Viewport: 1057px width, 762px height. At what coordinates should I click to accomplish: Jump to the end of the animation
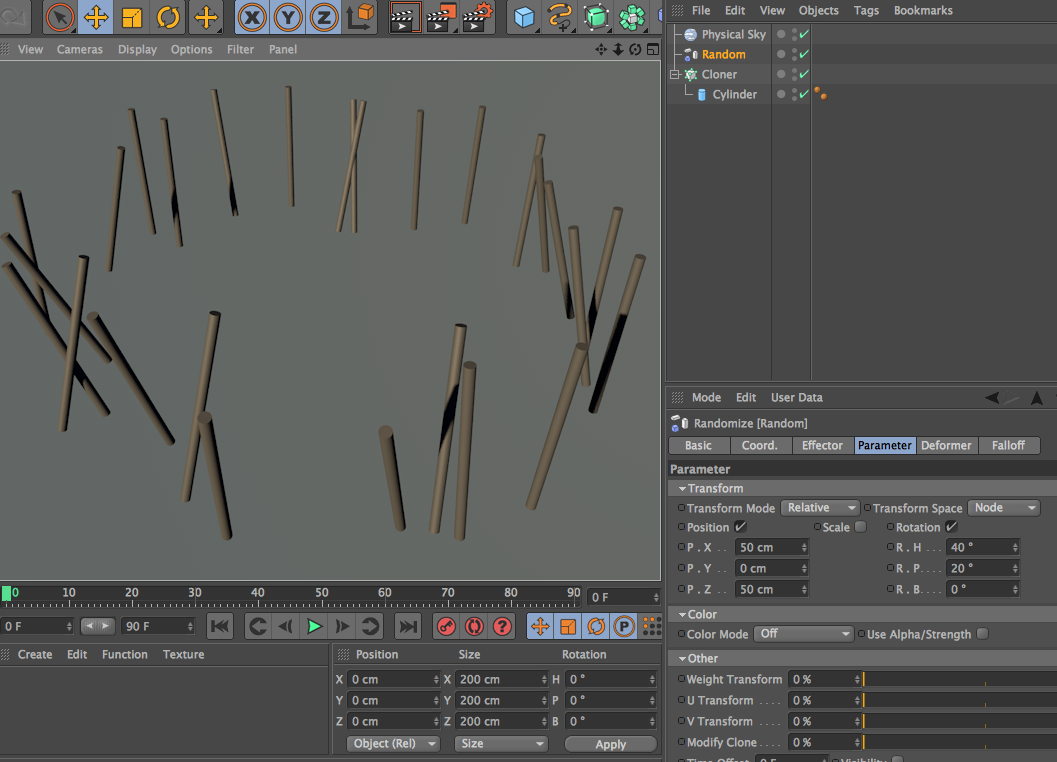(407, 627)
